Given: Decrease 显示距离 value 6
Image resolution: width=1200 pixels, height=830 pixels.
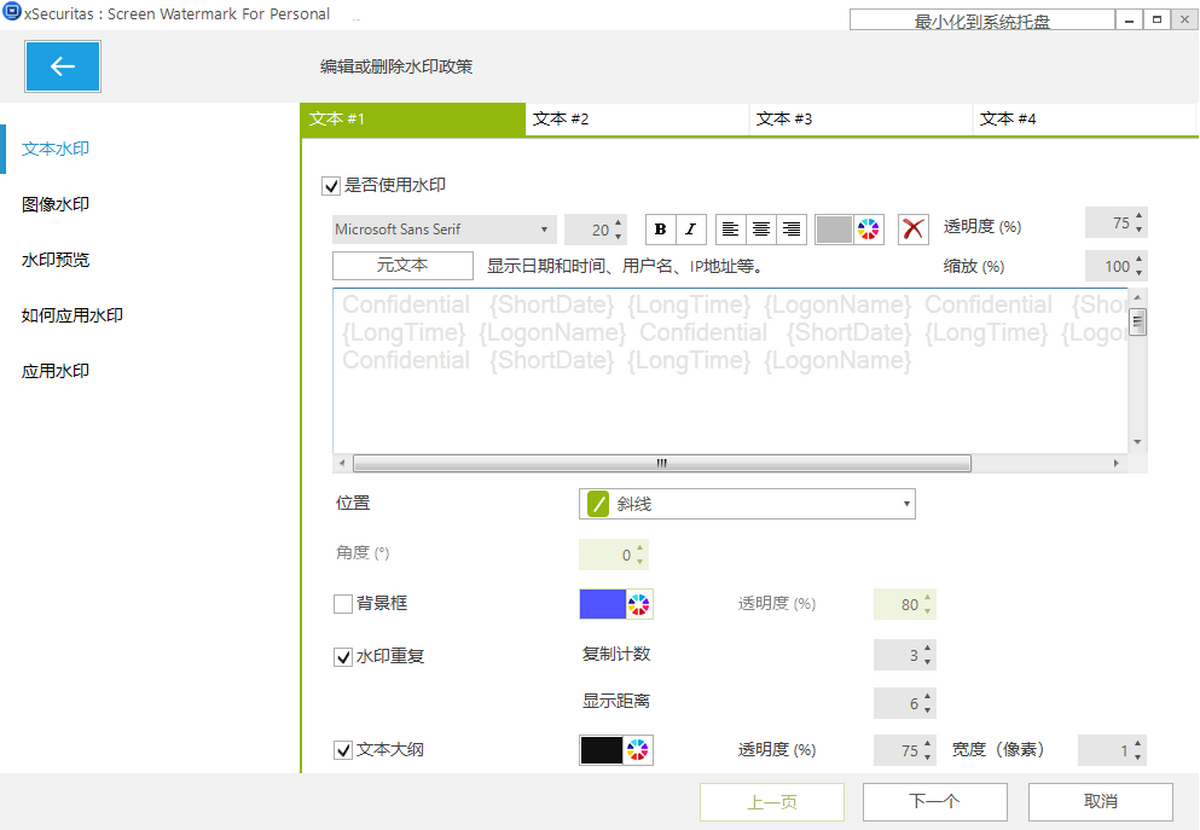Looking at the screenshot, I should (928, 710).
